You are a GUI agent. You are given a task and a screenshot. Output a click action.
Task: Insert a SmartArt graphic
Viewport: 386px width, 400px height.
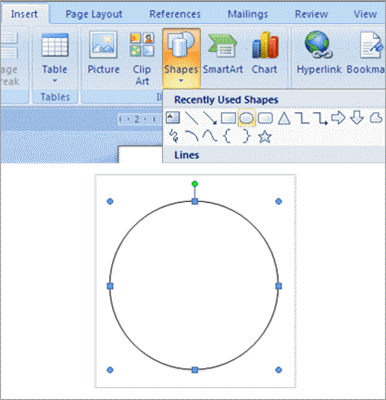click(223, 53)
